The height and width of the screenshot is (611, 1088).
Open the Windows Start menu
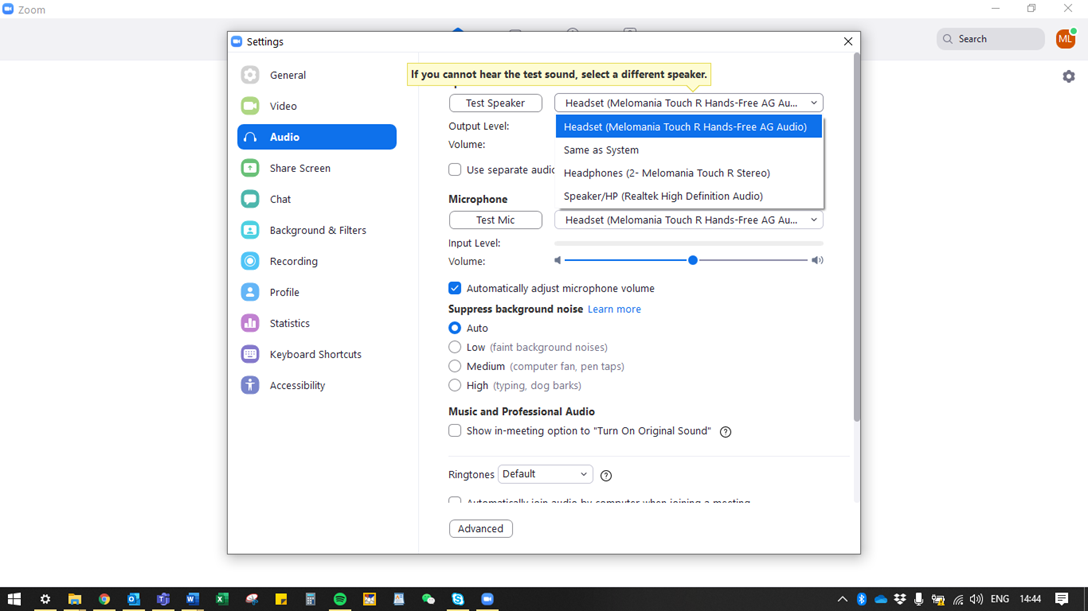click(14, 599)
